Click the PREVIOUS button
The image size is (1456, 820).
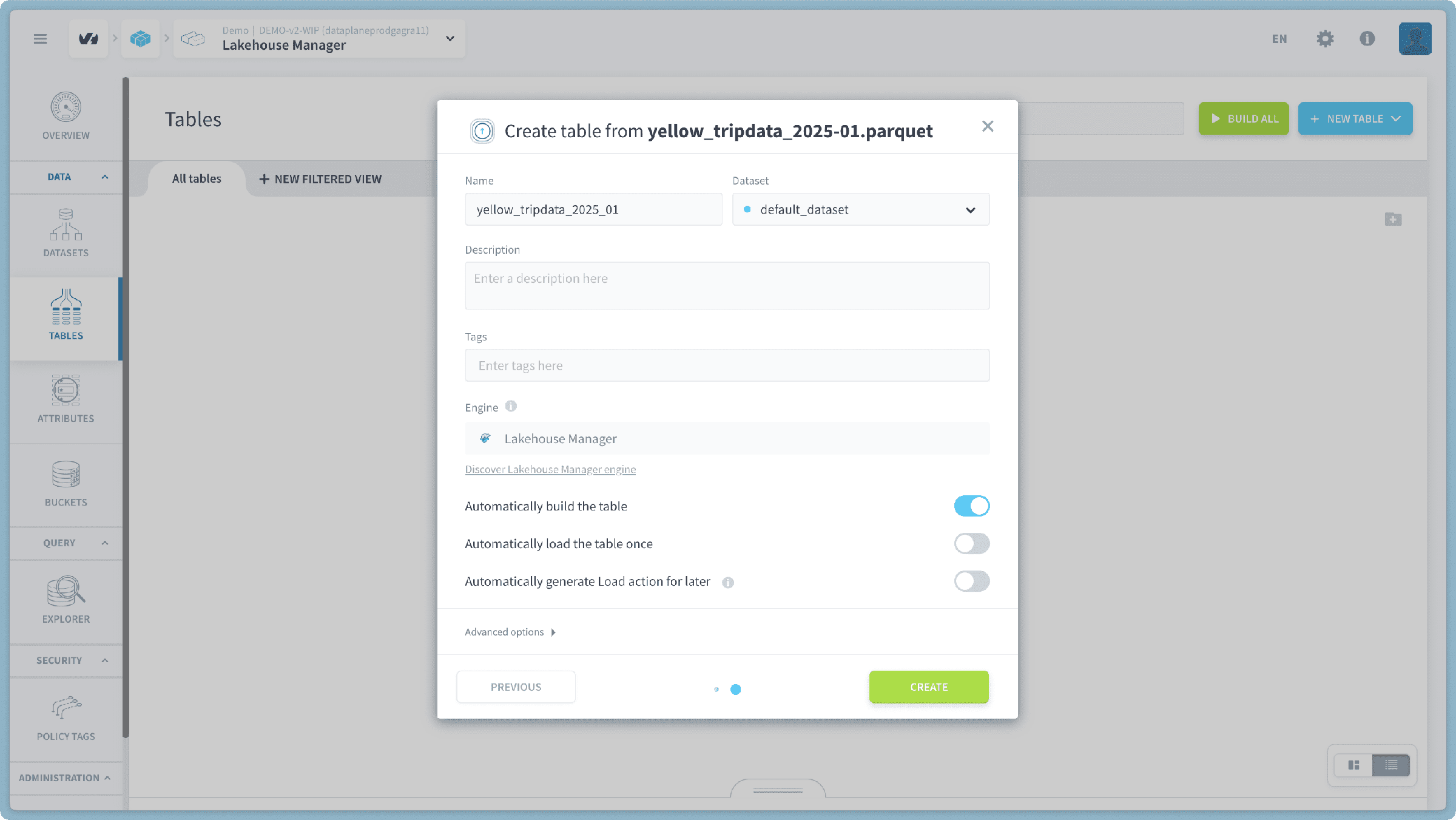tap(516, 687)
